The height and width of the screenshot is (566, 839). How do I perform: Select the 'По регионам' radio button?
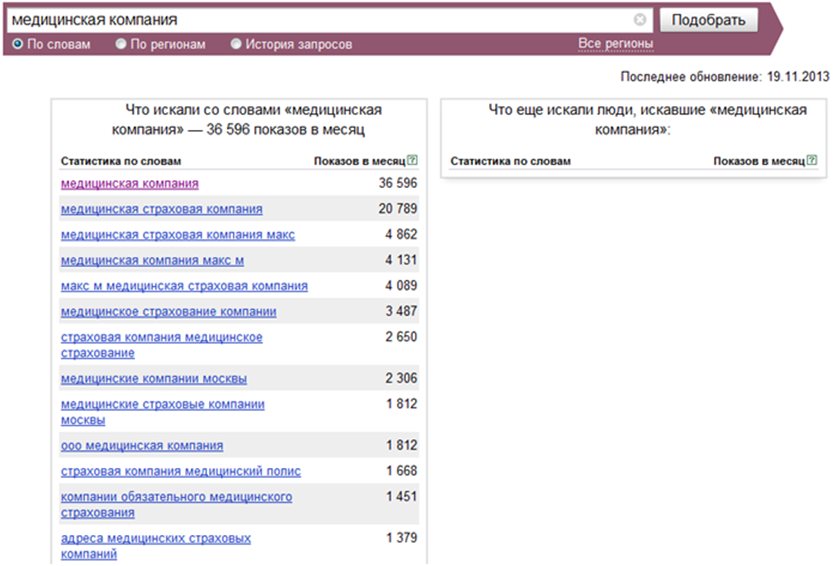(121, 44)
